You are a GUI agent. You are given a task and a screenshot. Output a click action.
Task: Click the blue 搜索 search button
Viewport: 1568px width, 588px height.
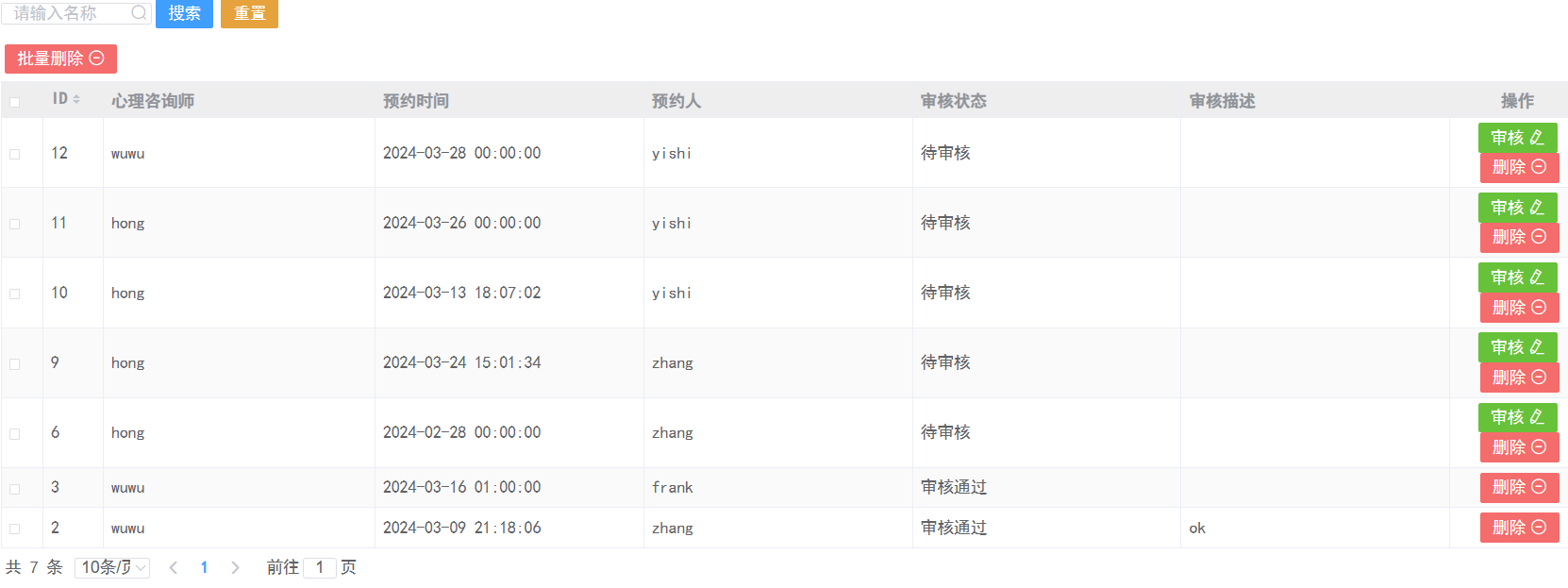[184, 13]
